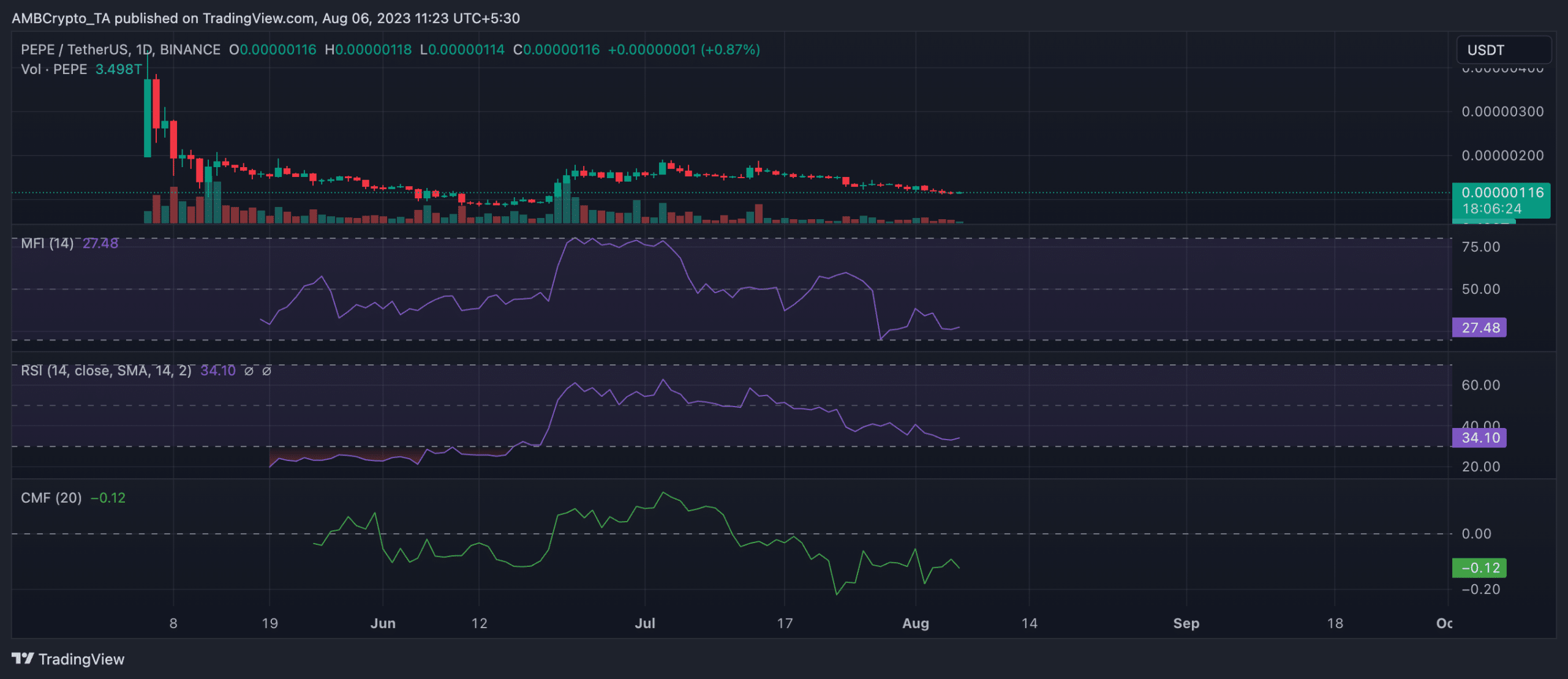Select the MFI (14) indicator legend
Screen dimensions: 1568x679
47,244
